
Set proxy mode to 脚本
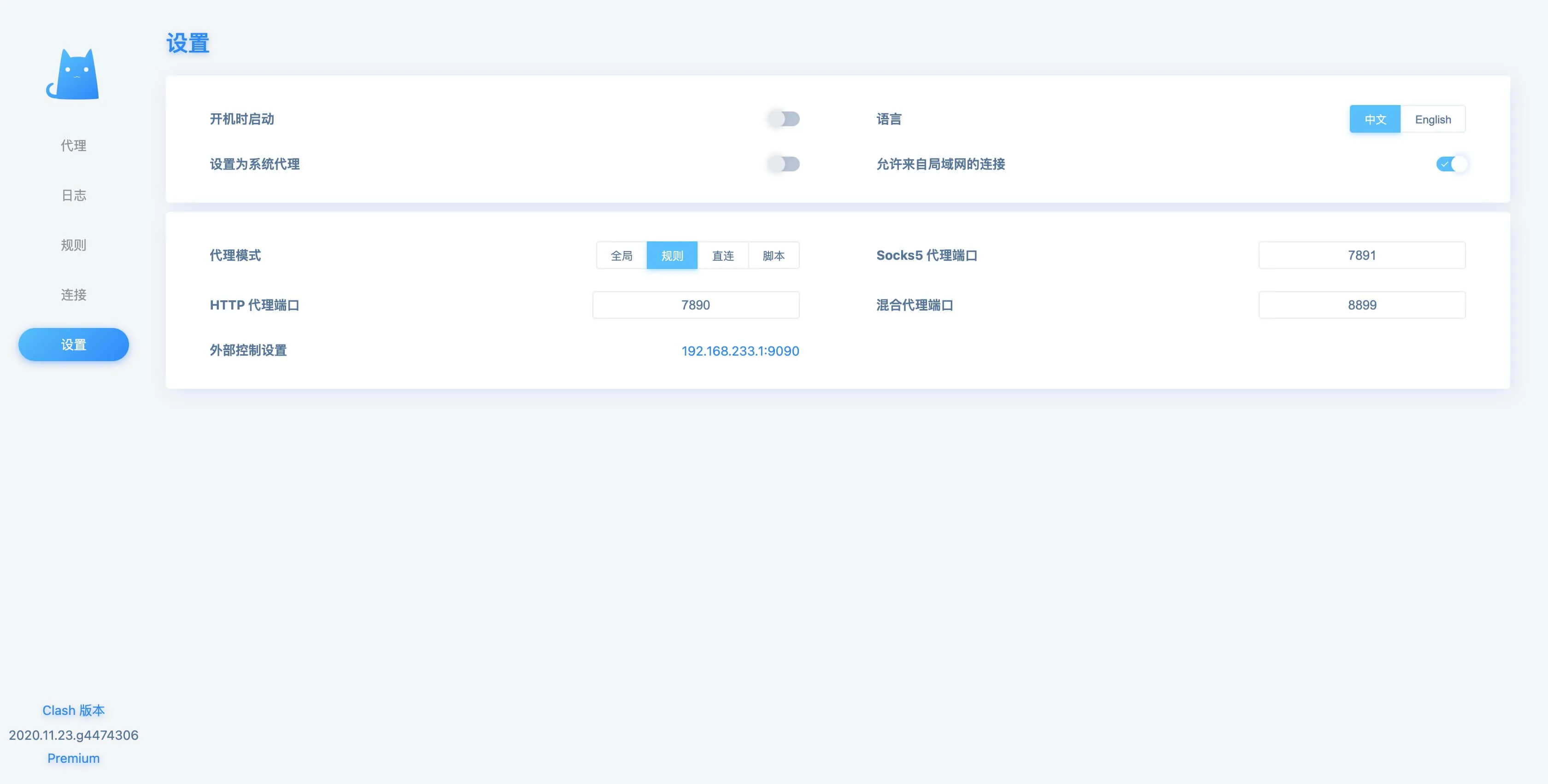(x=774, y=256)
